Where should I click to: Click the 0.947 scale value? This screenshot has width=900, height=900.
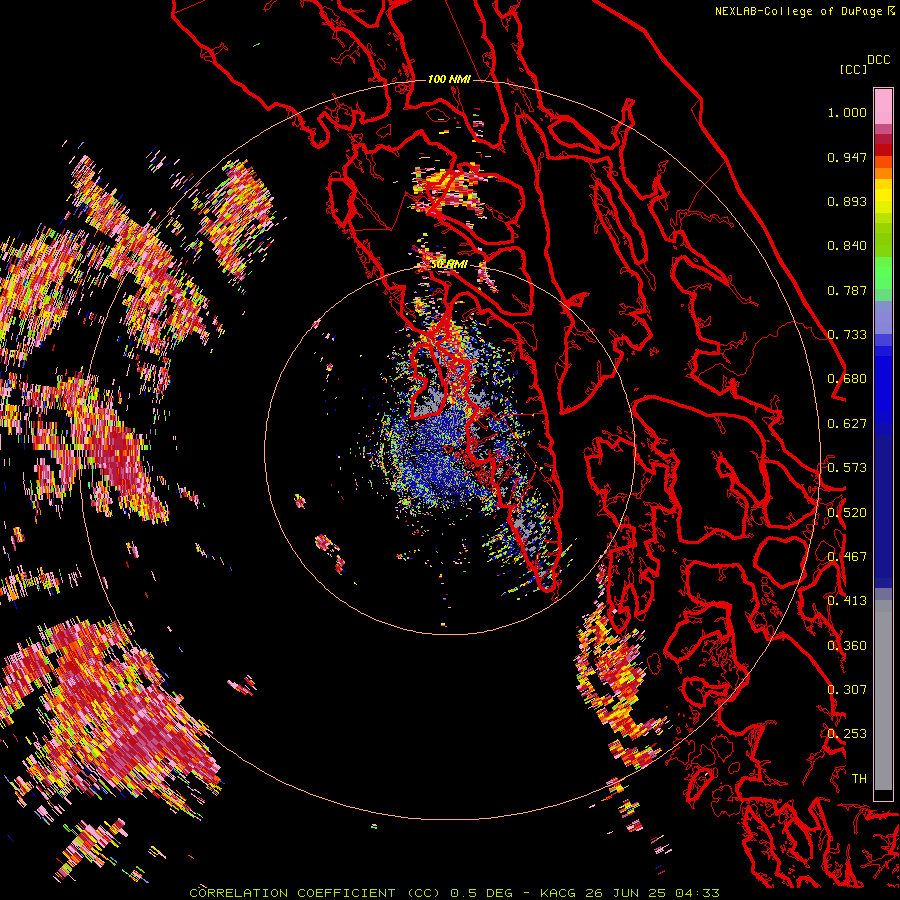[847, 157]
